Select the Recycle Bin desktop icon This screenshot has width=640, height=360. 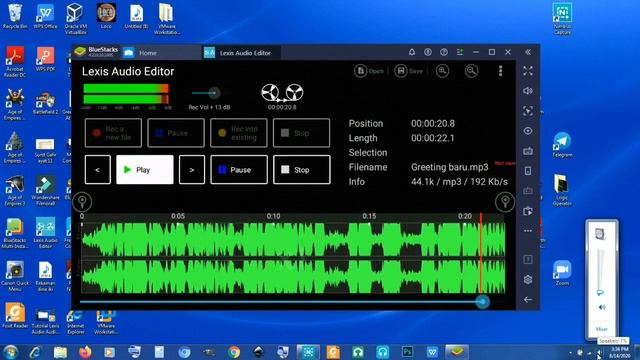coord(15,16)
